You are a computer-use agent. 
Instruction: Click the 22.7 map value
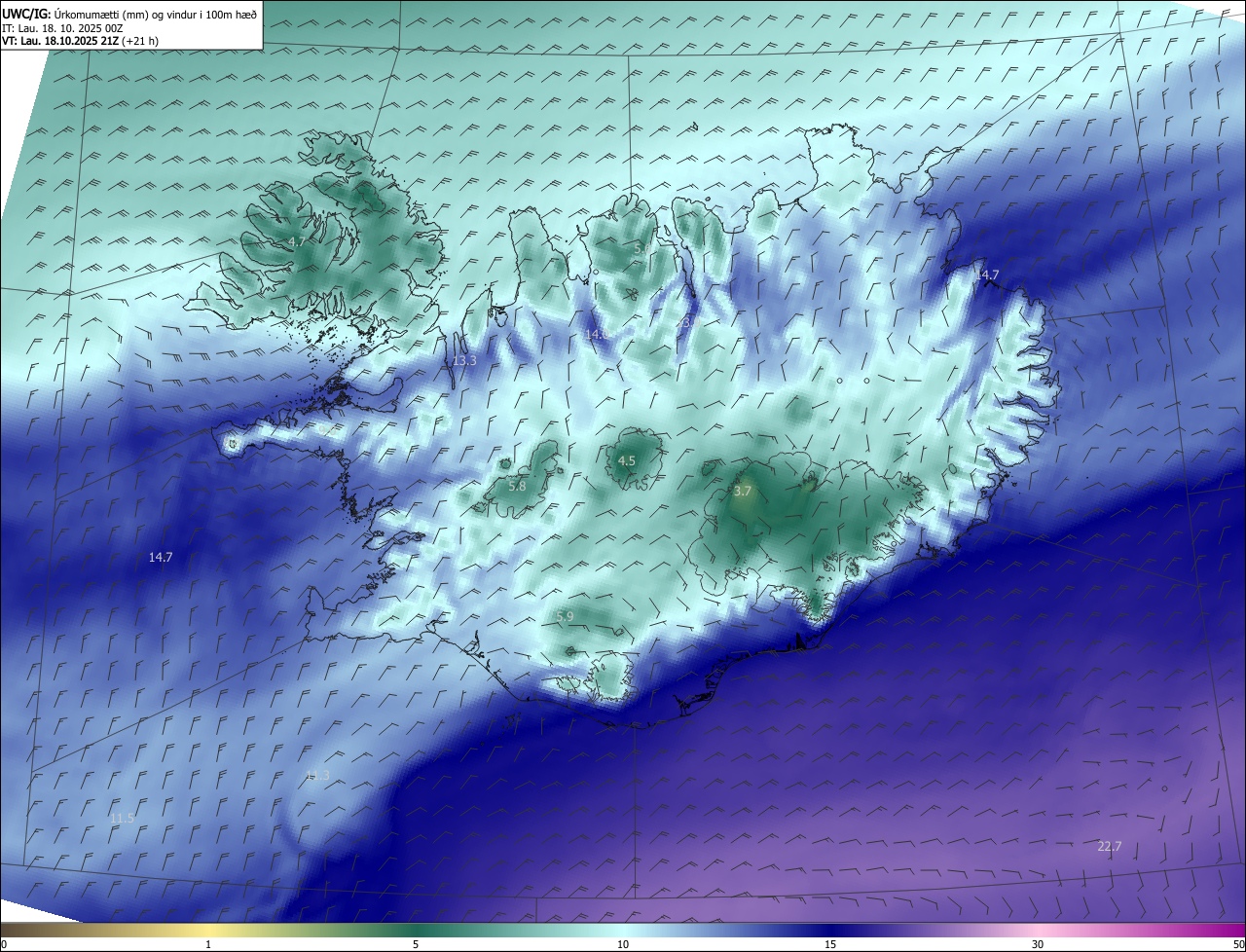pos(1110,847)
